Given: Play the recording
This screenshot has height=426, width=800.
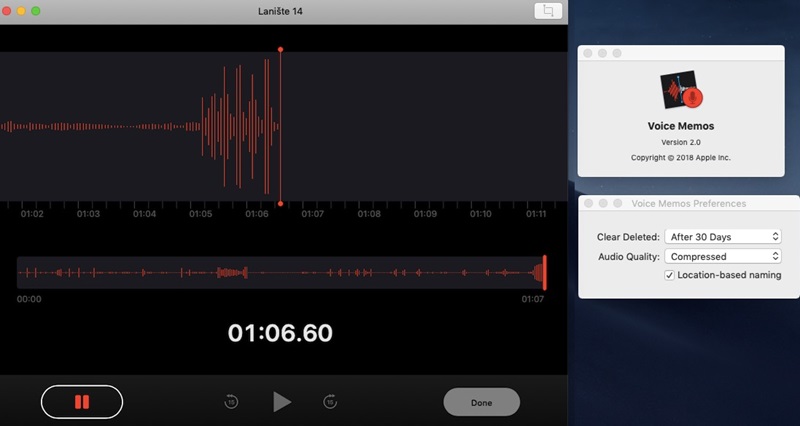Looking at the screenshot, I should click(x=282, y=402).
